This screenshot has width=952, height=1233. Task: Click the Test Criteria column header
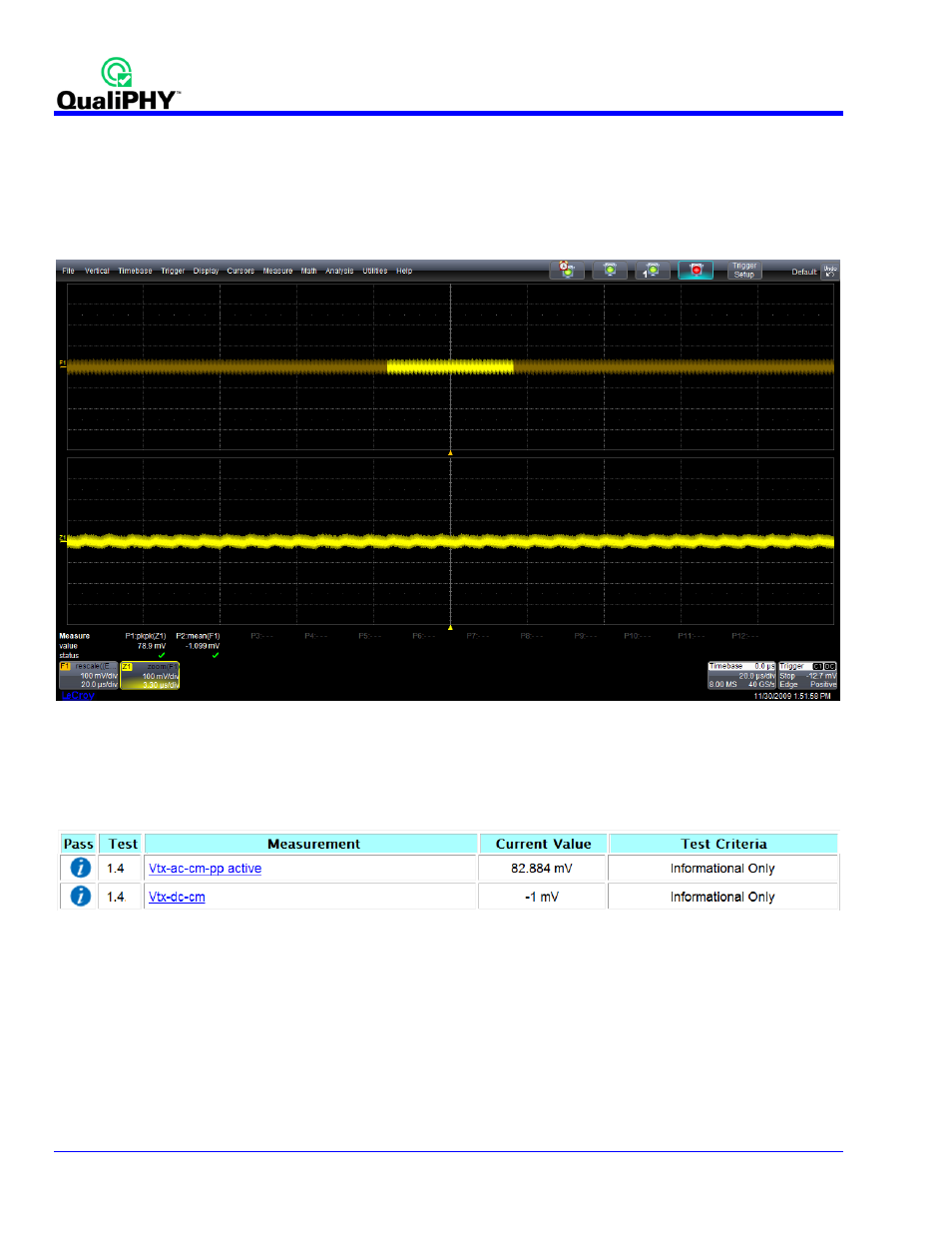pyautogui.click(x=723, y=844)
